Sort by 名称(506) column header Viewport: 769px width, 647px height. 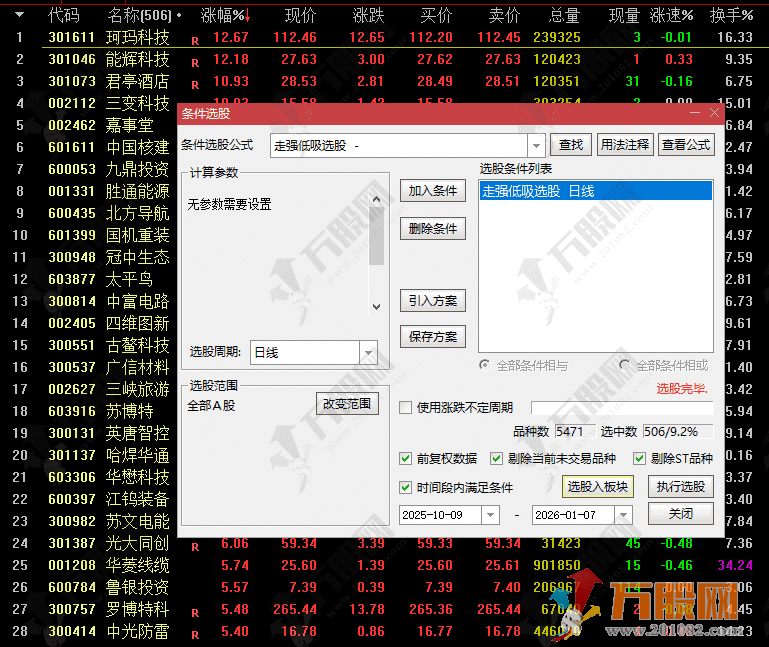(140, 16)
